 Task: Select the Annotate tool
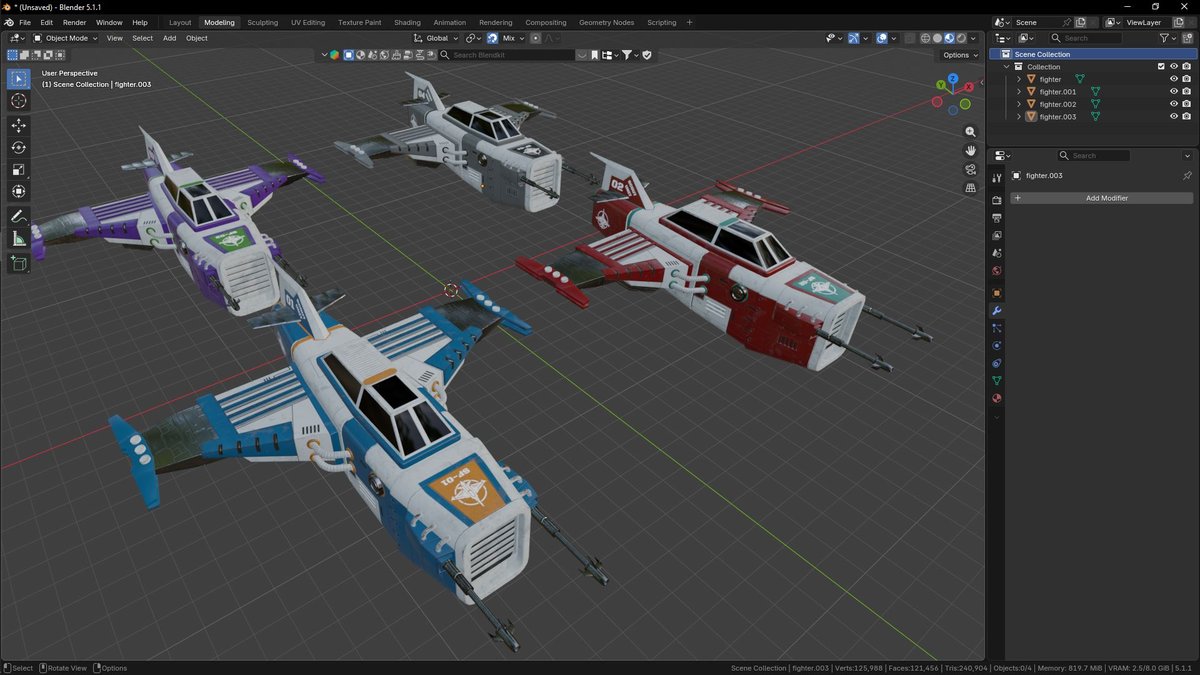(18, 216)
